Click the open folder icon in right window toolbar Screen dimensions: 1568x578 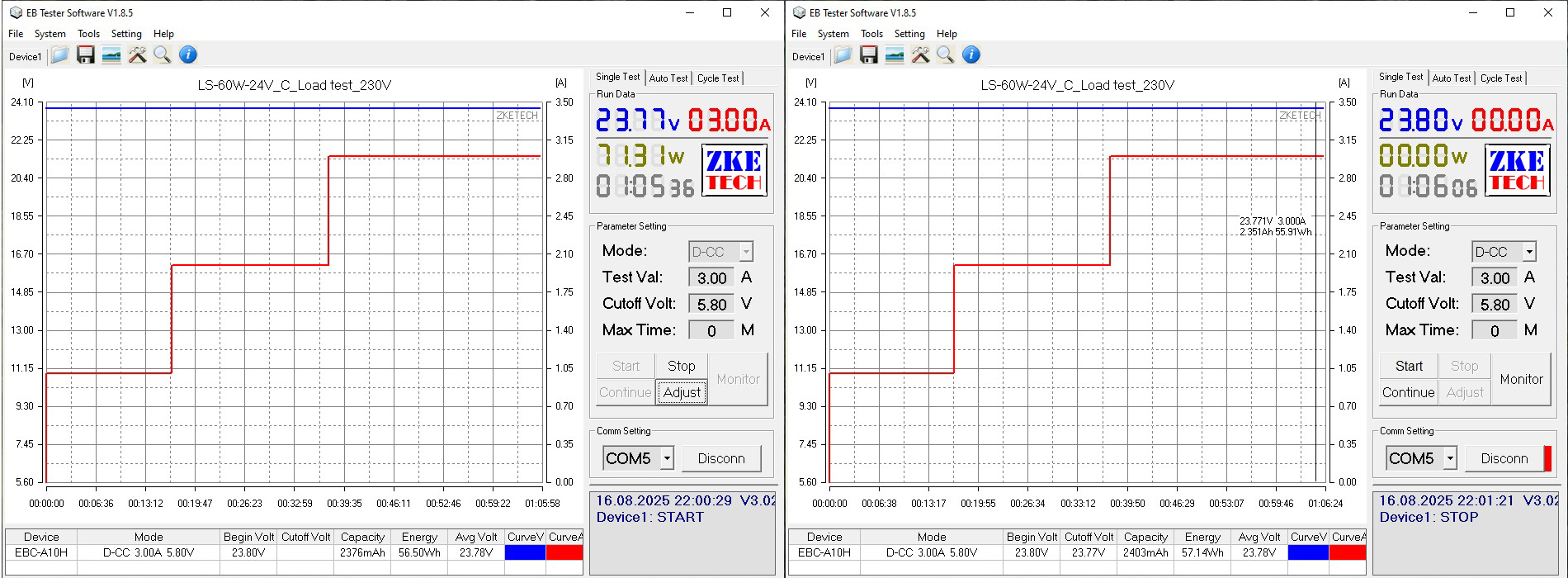[843, 55]
